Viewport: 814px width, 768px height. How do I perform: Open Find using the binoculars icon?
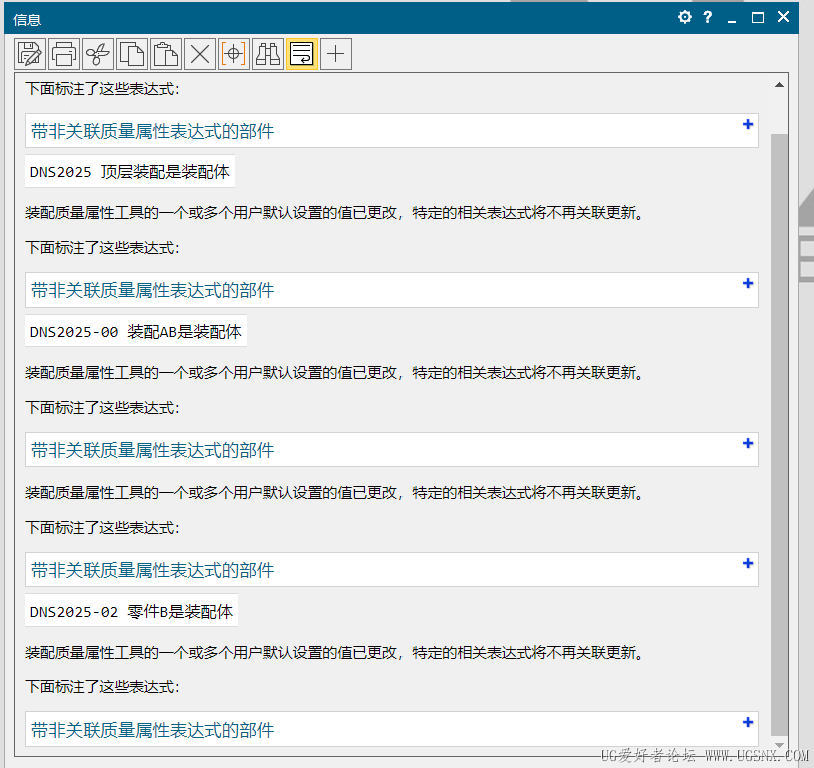tap(267, 53)
